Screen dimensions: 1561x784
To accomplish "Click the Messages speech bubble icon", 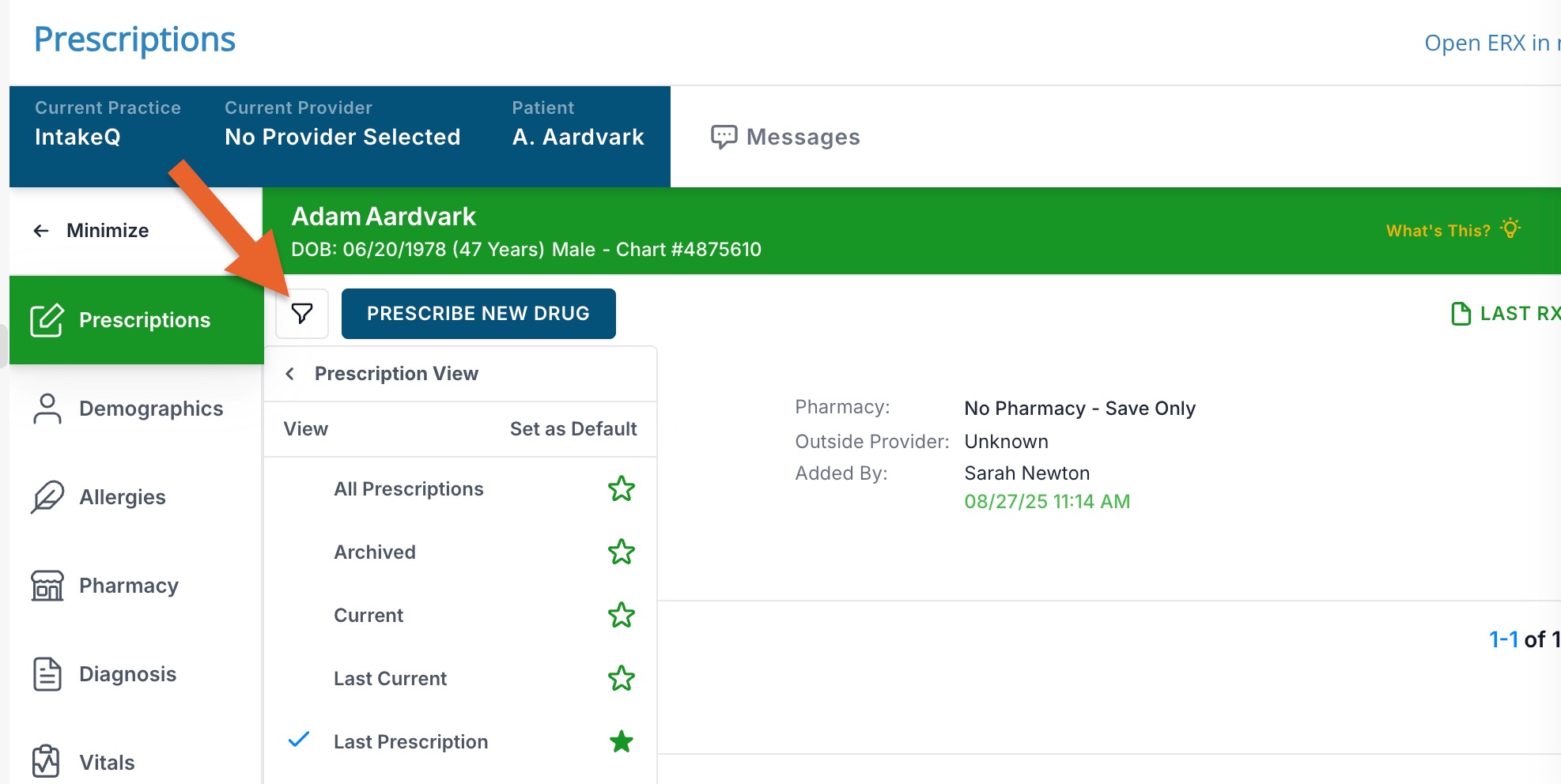I will tap(724, 137).
